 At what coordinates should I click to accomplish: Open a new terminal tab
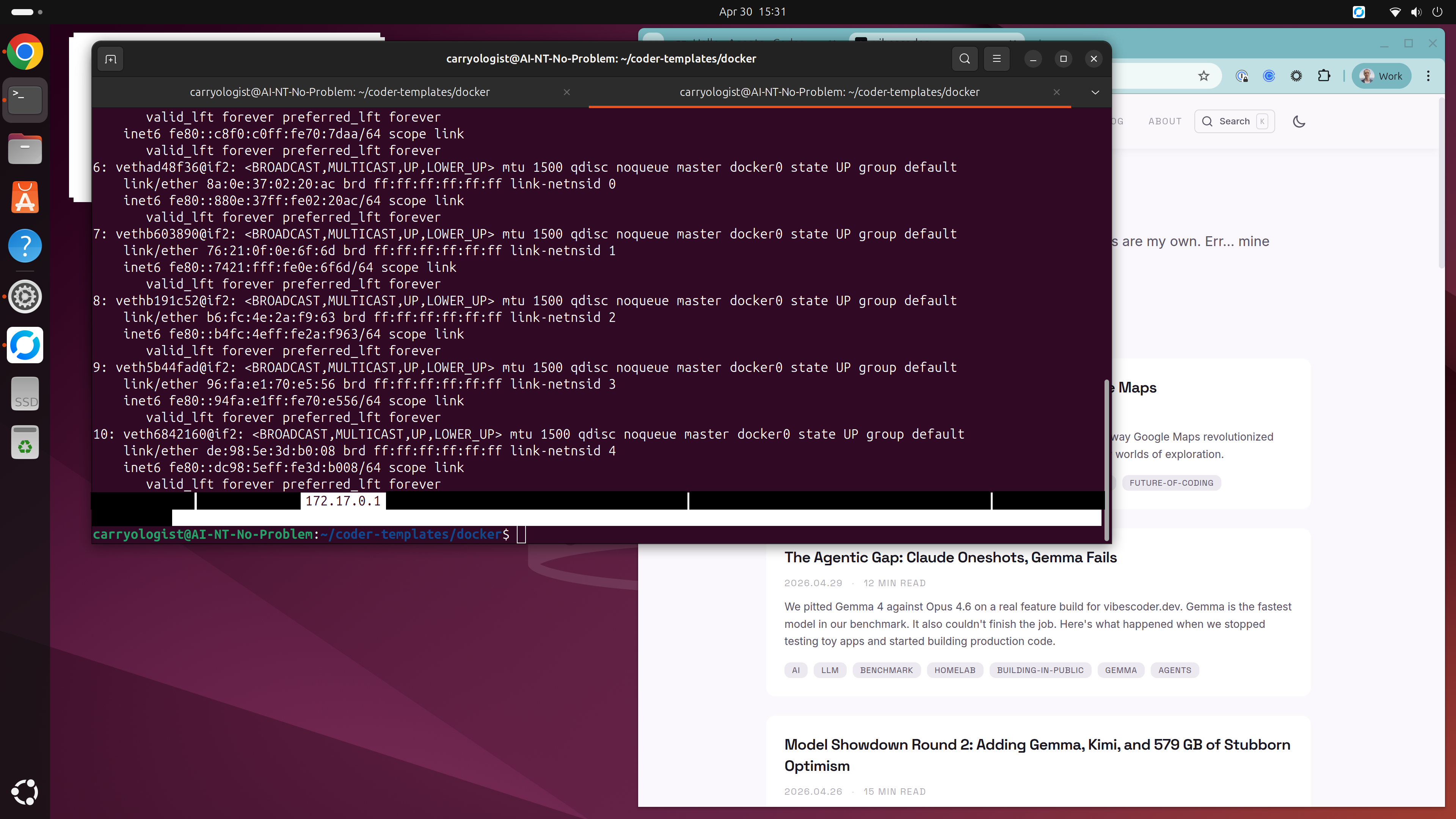111,59
